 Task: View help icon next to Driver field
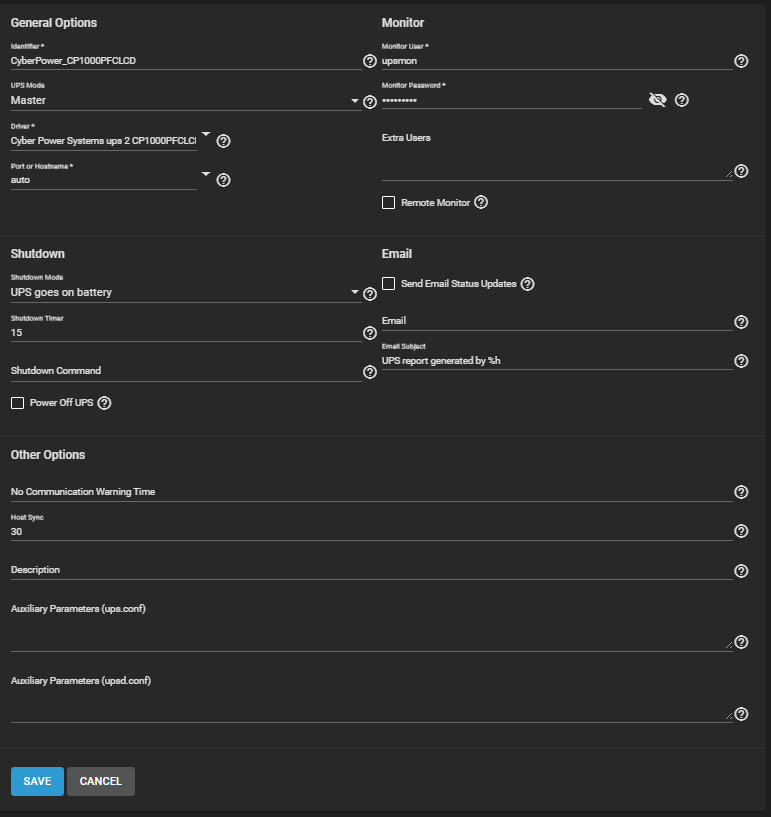click(x=223, y=141)
